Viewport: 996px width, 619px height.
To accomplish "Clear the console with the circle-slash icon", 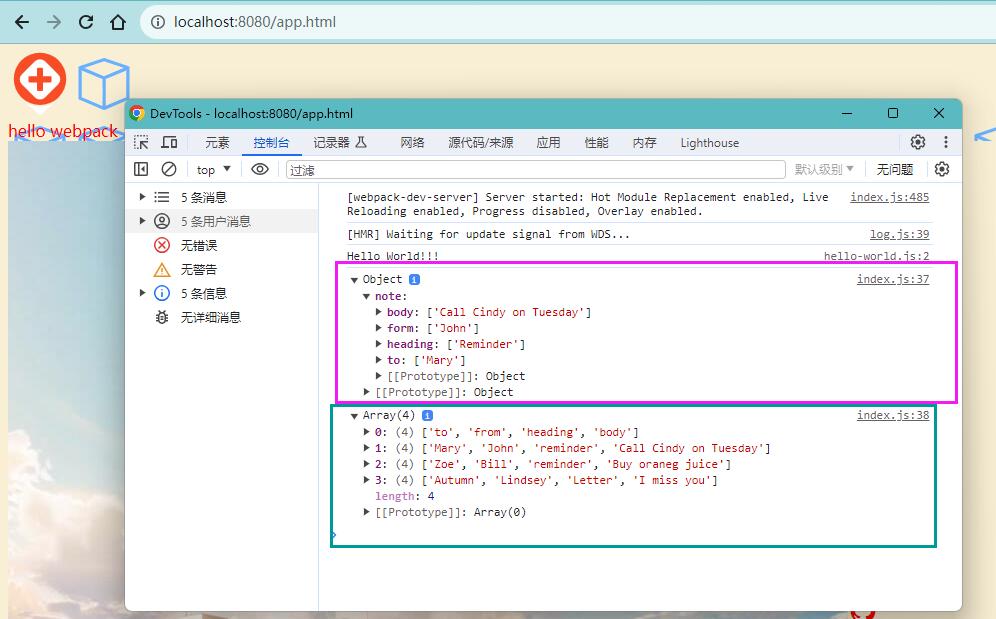I will (x=169, y=169).
